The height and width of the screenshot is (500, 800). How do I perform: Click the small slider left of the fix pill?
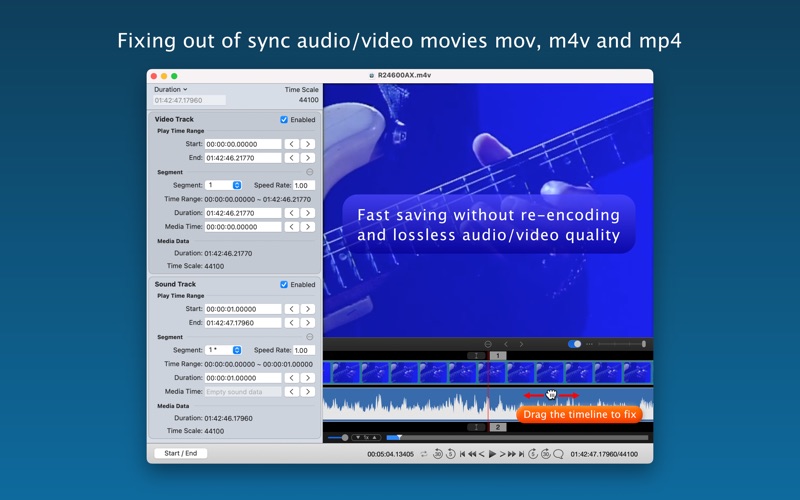click(x=338, y=438)
